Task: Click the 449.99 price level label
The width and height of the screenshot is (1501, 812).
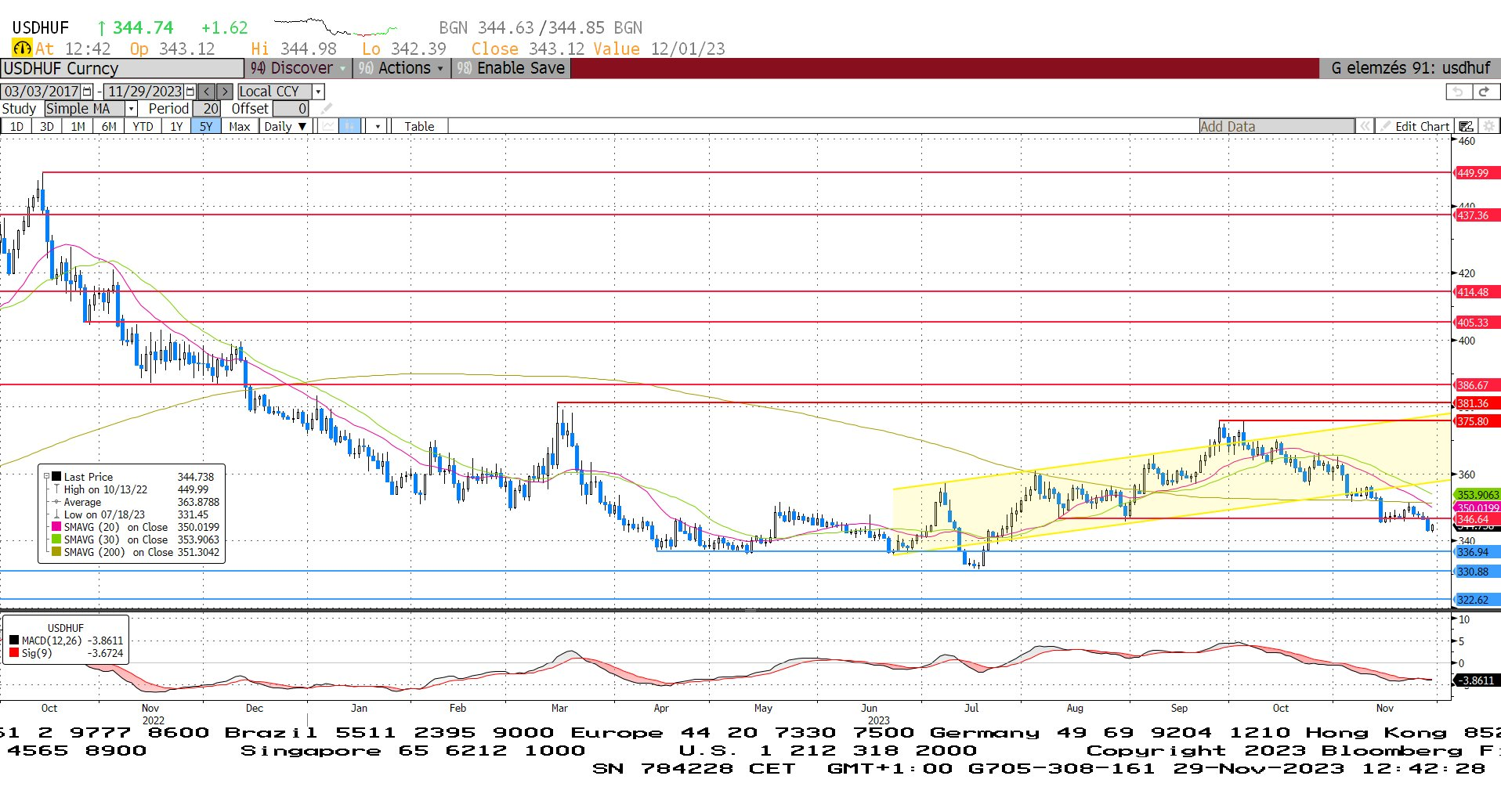Action: click(x=1476, y=173)
